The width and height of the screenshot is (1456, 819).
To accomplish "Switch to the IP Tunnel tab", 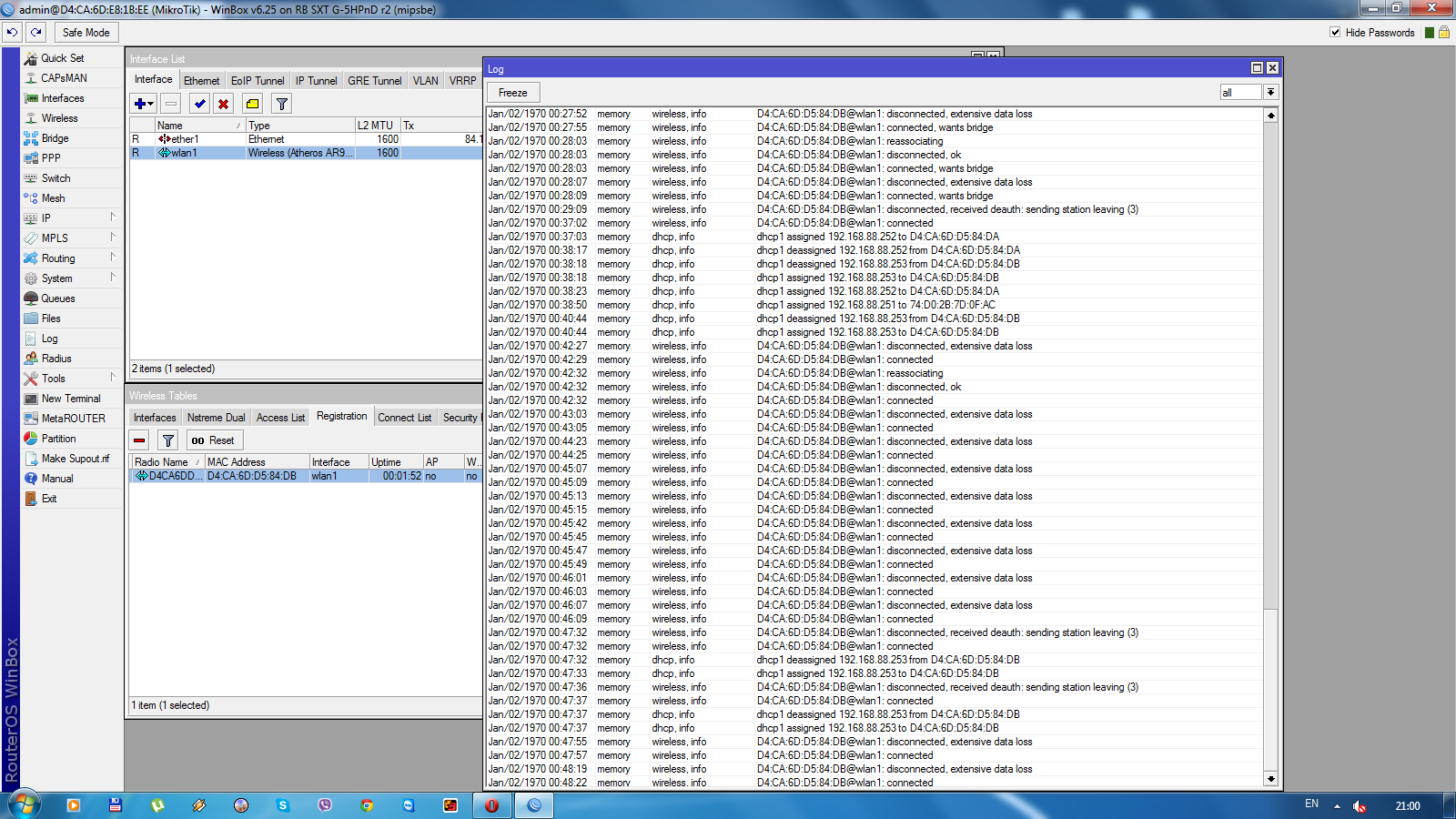I will 316,81.
